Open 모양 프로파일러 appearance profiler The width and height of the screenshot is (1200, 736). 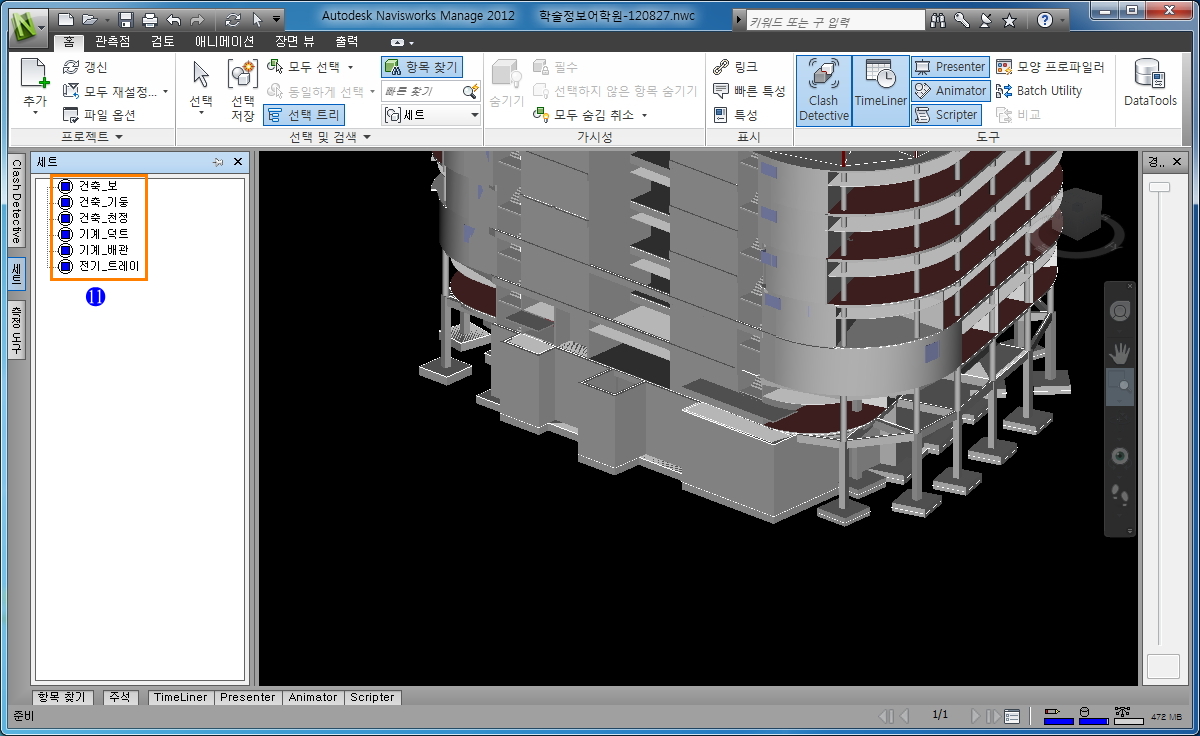(x=1050, y=67)
